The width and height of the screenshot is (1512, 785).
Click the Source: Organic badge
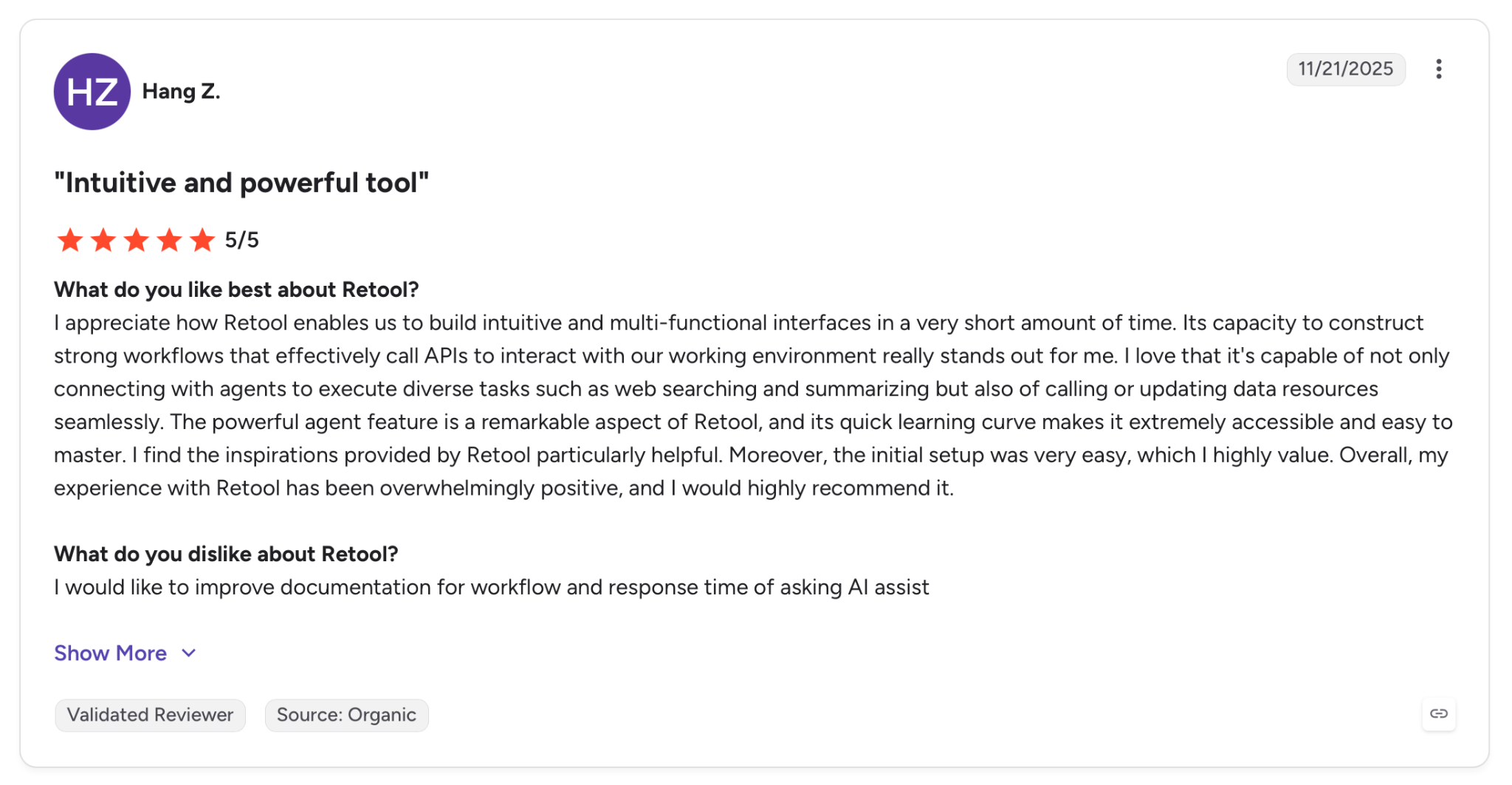coord(346,715)
